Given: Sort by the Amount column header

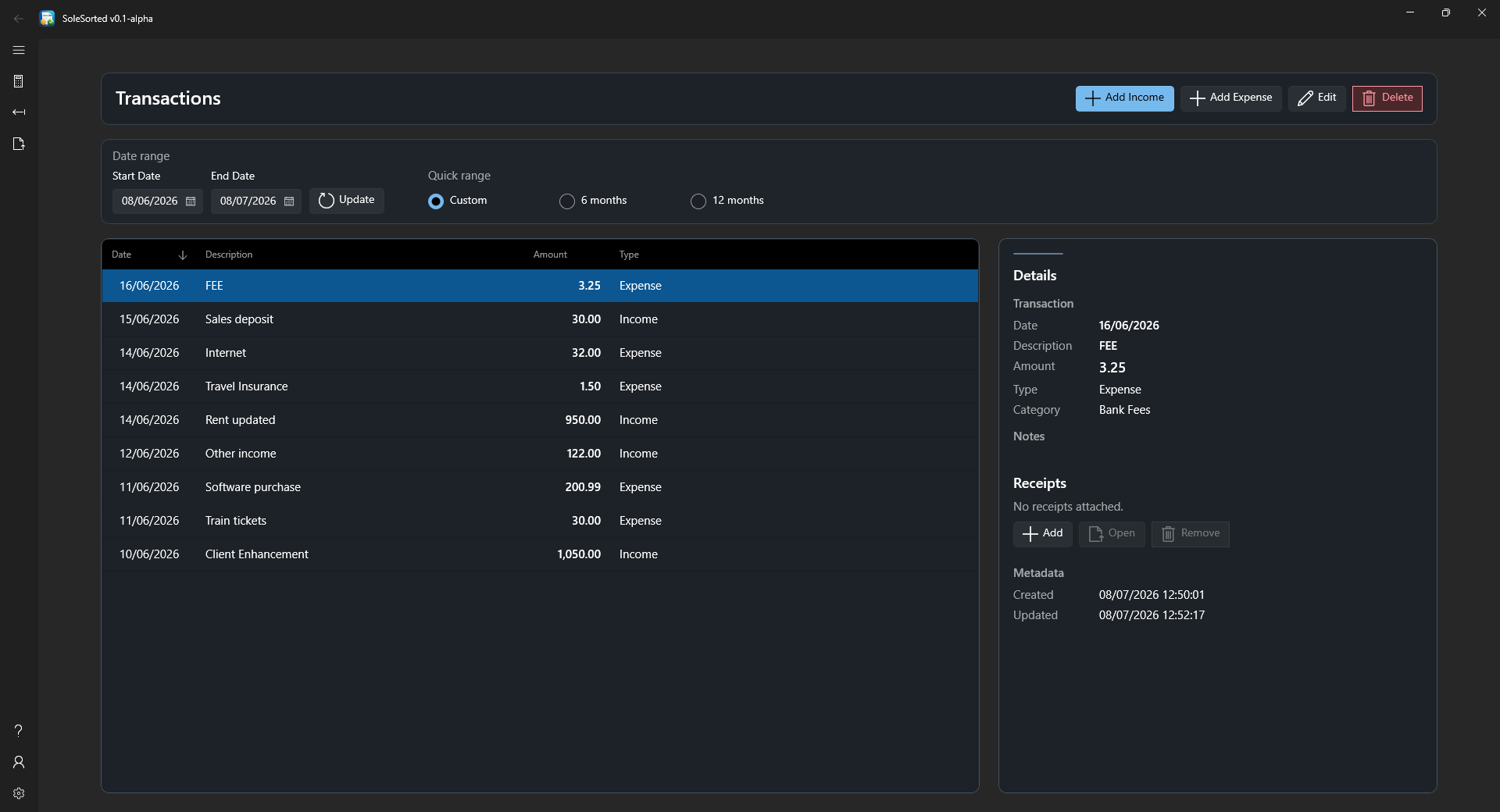Looking at the screenshot, I should [550, 255].
